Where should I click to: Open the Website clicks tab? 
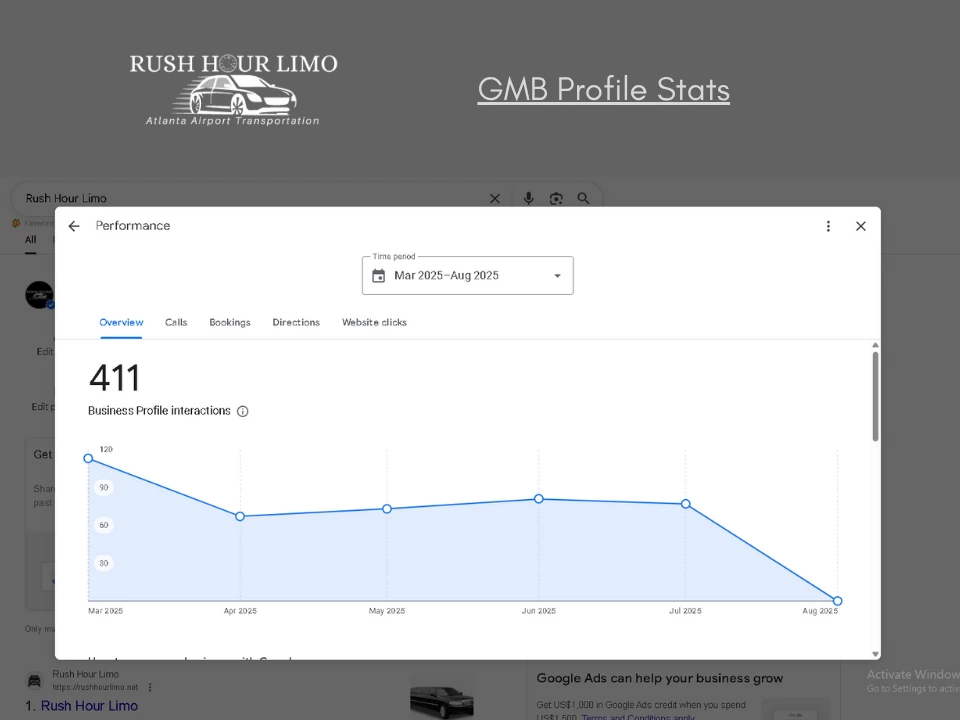(x=374, y=322)
